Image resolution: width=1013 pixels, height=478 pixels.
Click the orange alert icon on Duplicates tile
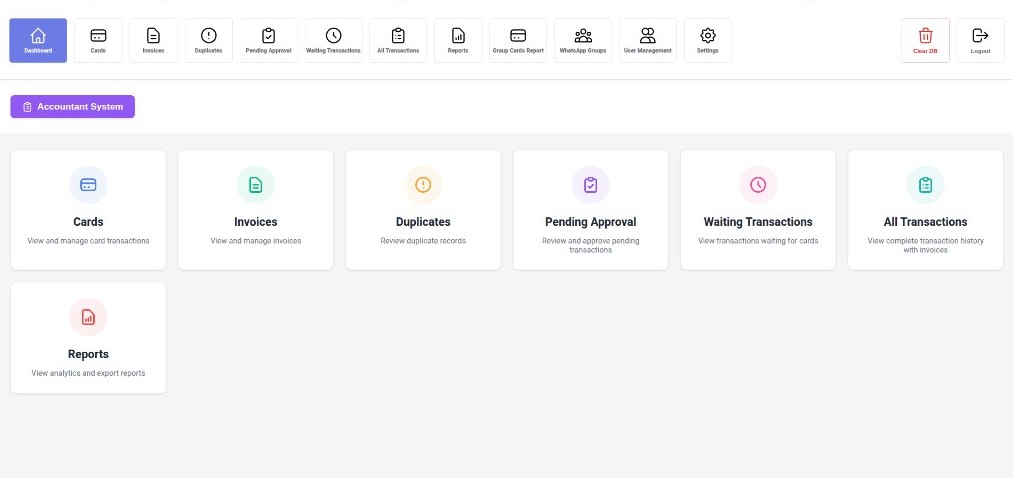coord(423,185)
